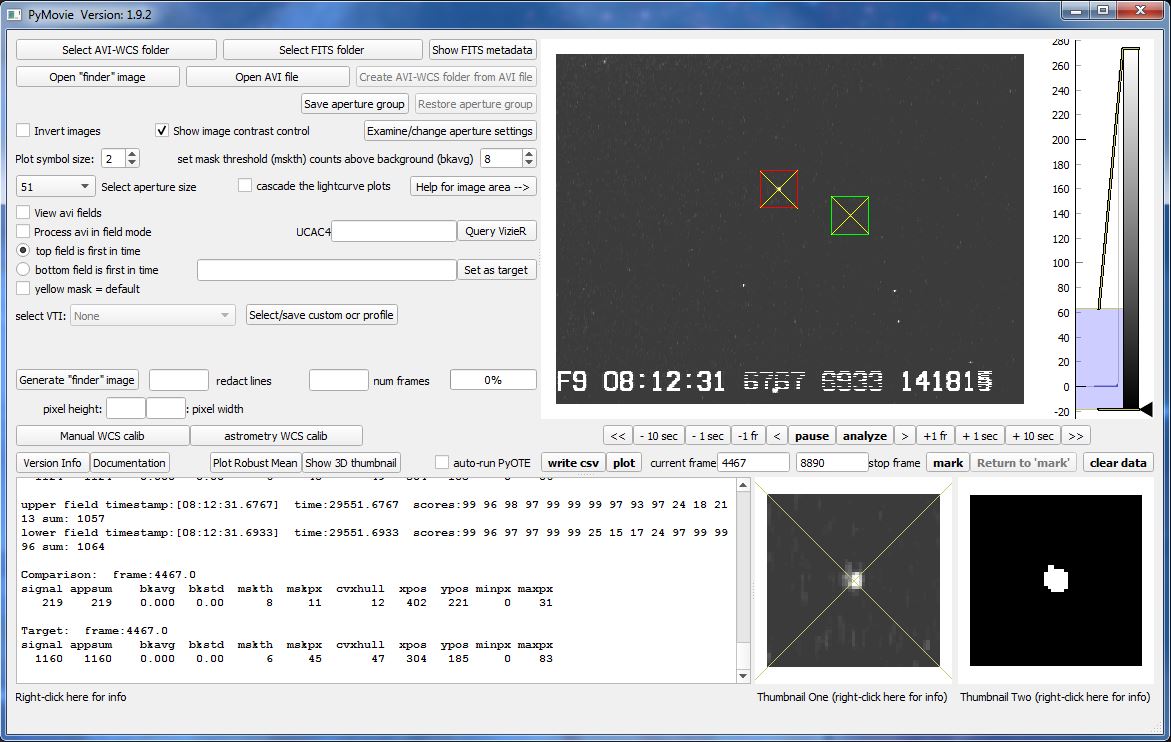This screenshot has height=742, width=1171.
Task: Toggle auto-run PyOTE checkbox
Action: tap(442, 463)
